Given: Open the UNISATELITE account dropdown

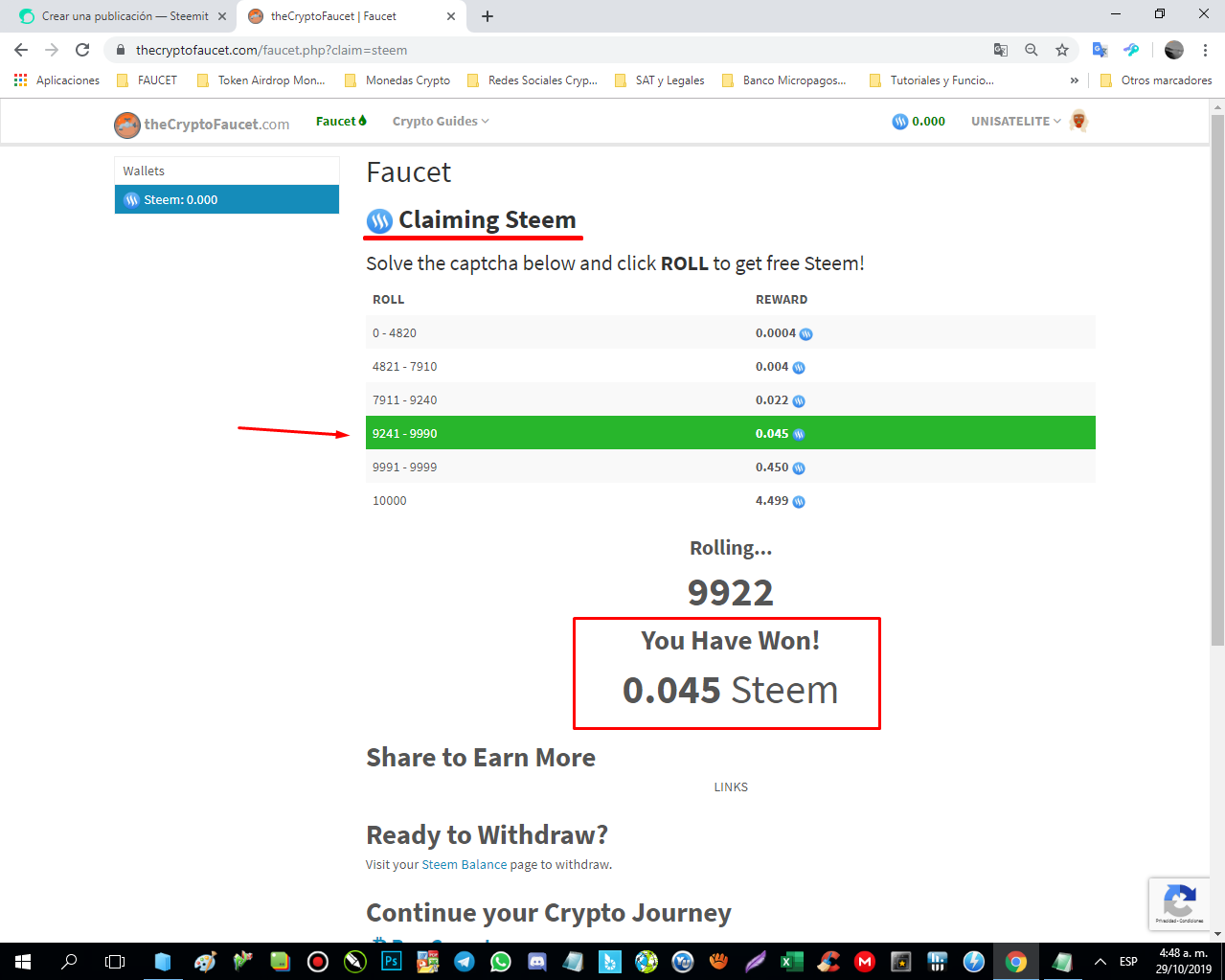Looking at the screenshot, I should coord(1016,121).
